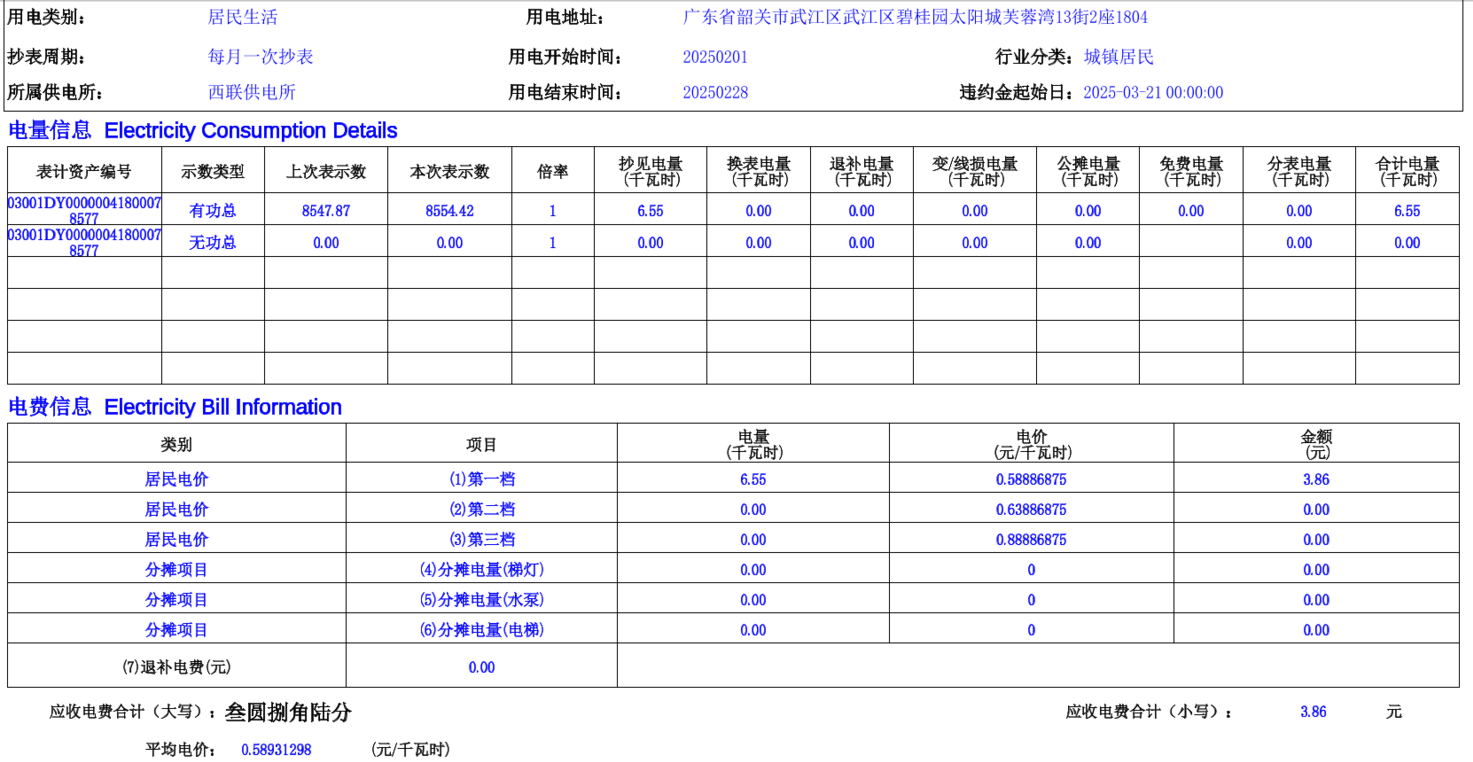Select the start date 20250201

[x=715, y=57]
